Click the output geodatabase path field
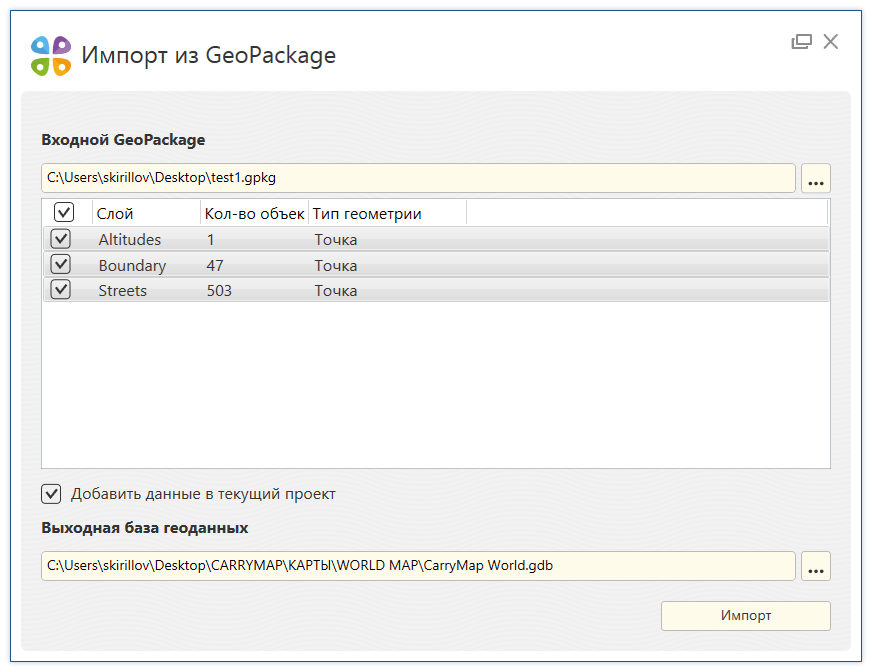The height and width of the screenshot is (672, 872). 418,566
